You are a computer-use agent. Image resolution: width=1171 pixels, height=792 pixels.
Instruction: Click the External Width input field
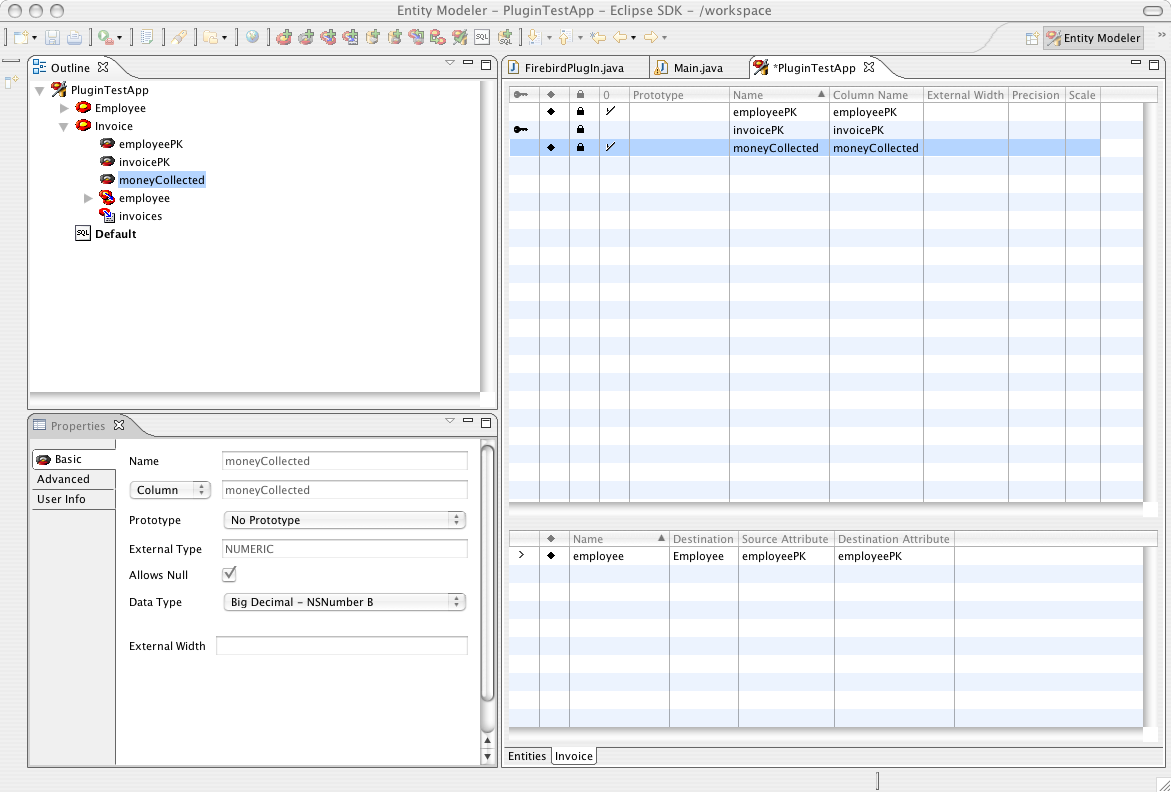(x=342, y=646)
